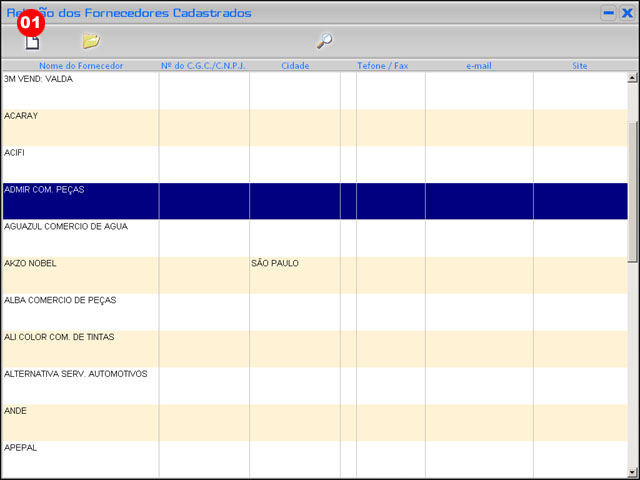The height and width of the screenshot is (480, 640).
Task: Click the Tefone / Fax column header
Action: click(382, 66)
